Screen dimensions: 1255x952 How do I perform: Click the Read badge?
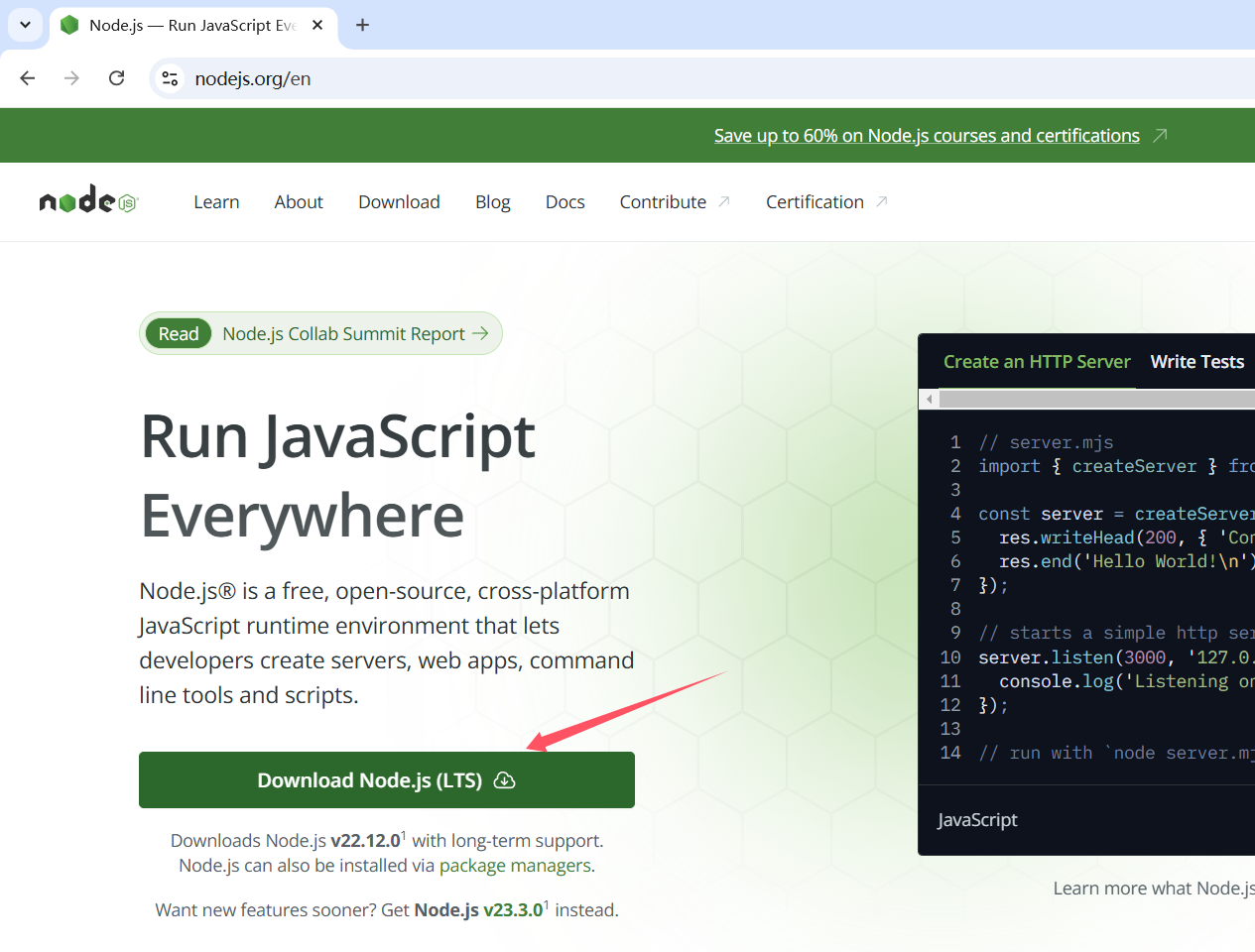(x=179, y=333)
